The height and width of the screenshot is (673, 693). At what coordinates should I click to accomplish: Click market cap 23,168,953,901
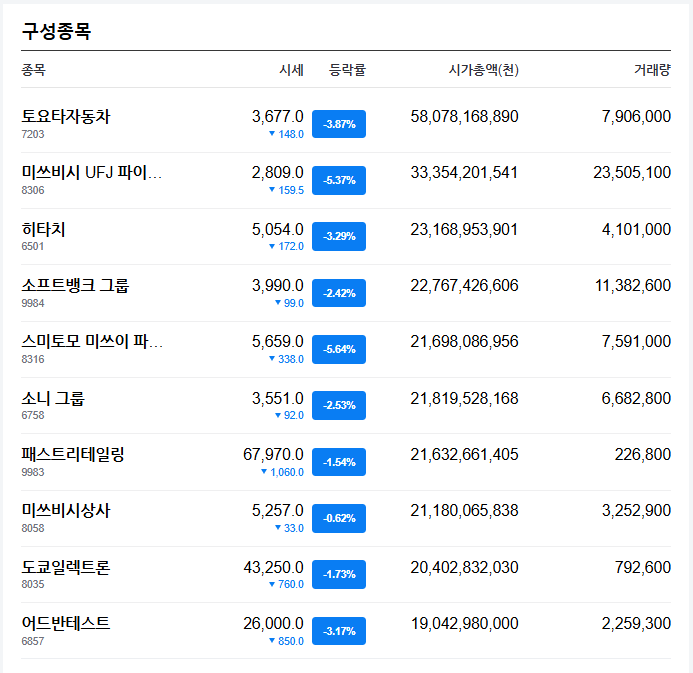click(x=464, y=229)
